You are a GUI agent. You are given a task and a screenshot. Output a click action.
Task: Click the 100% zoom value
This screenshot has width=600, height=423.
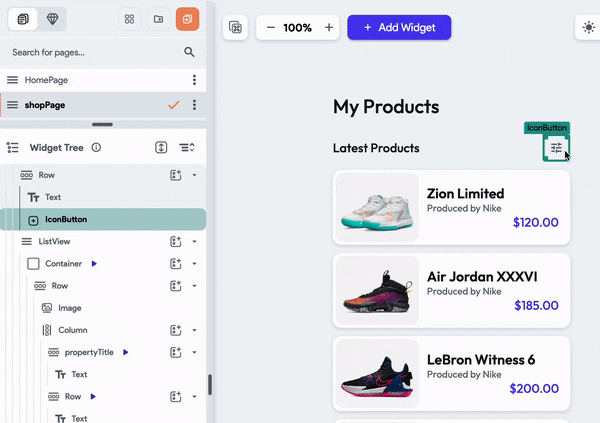click(298, 28)
